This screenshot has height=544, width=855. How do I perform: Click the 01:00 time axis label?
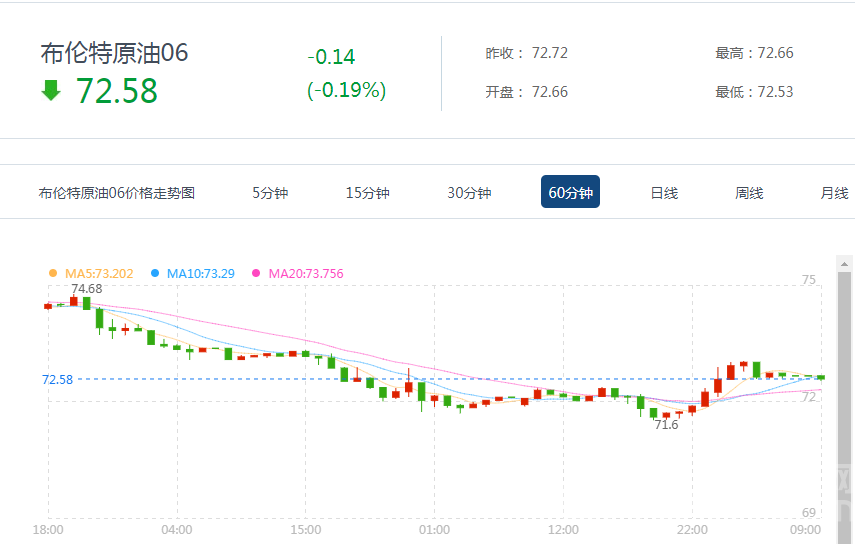434,530
